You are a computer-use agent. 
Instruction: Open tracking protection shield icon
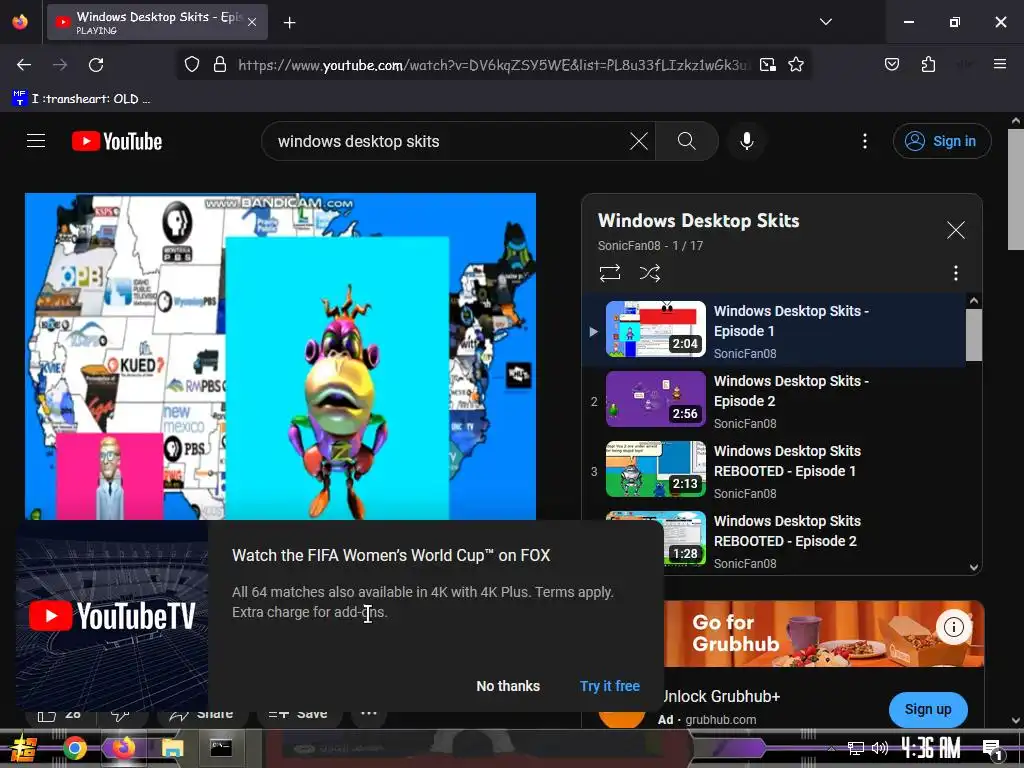click(x=191, y=65)
